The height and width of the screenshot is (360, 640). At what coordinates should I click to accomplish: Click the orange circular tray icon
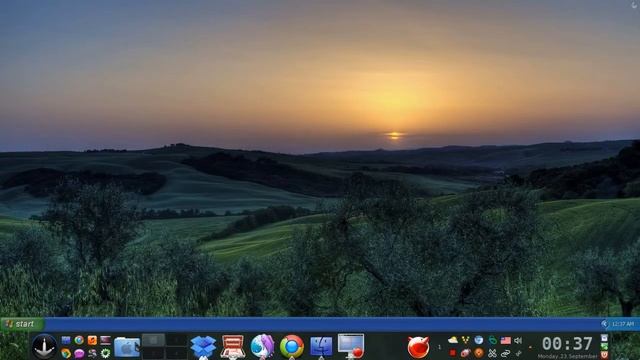pyautogui.click(x=479, y=353)
